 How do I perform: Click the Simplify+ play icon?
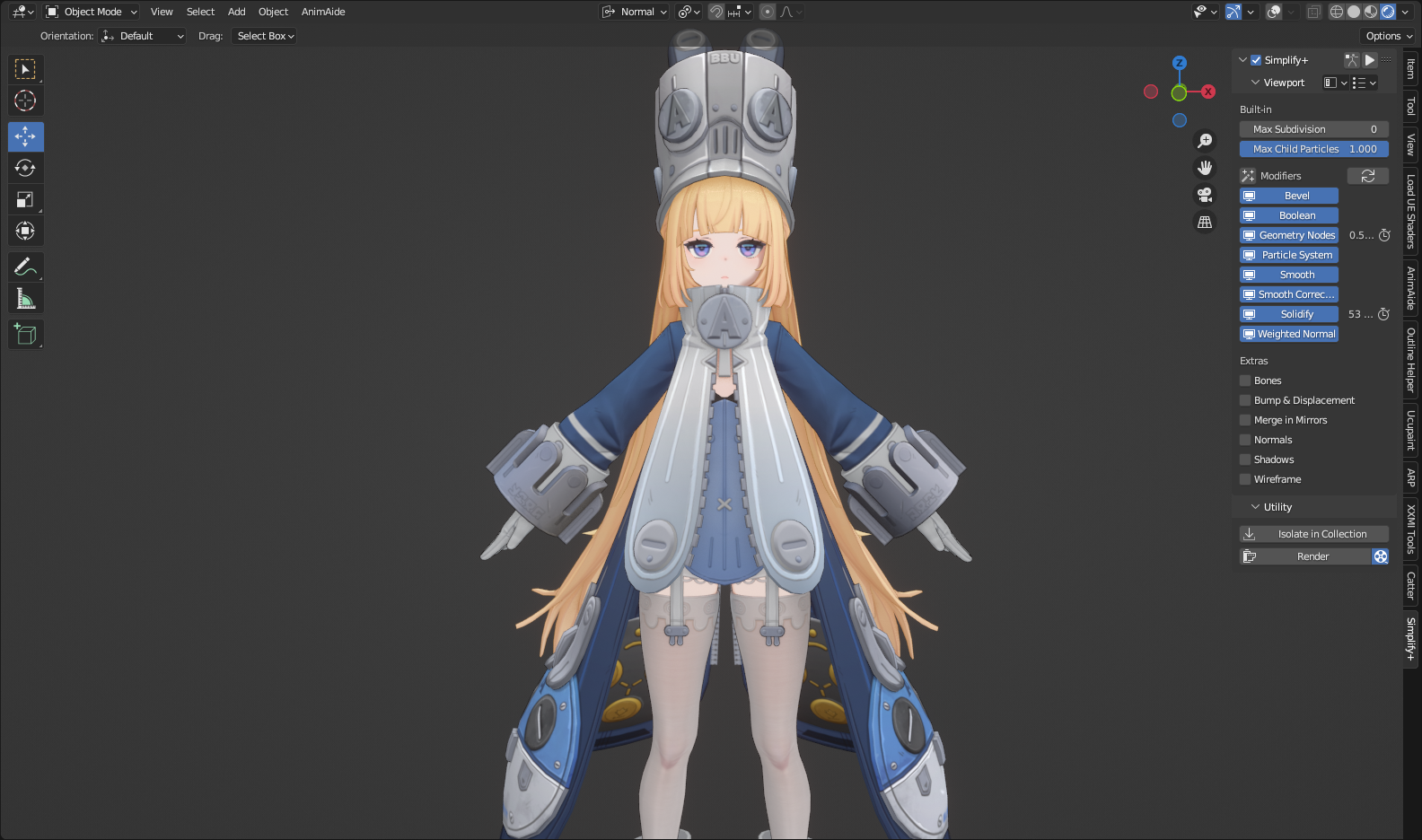tap(1370, 60)
